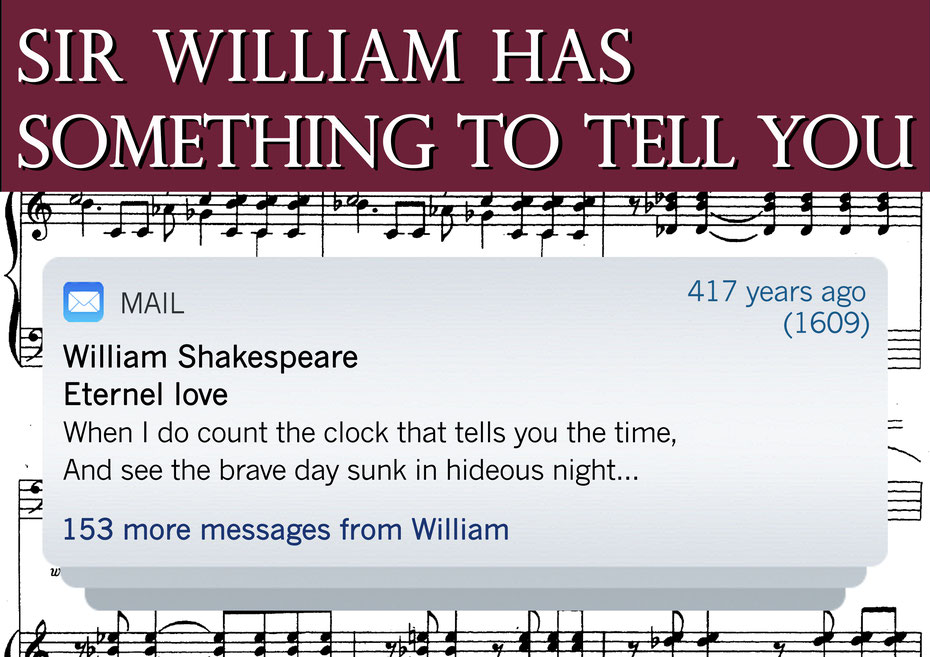This screenshot has height=657, width=930.
Task: Click the (1609) year label
Action: [826, 323]
